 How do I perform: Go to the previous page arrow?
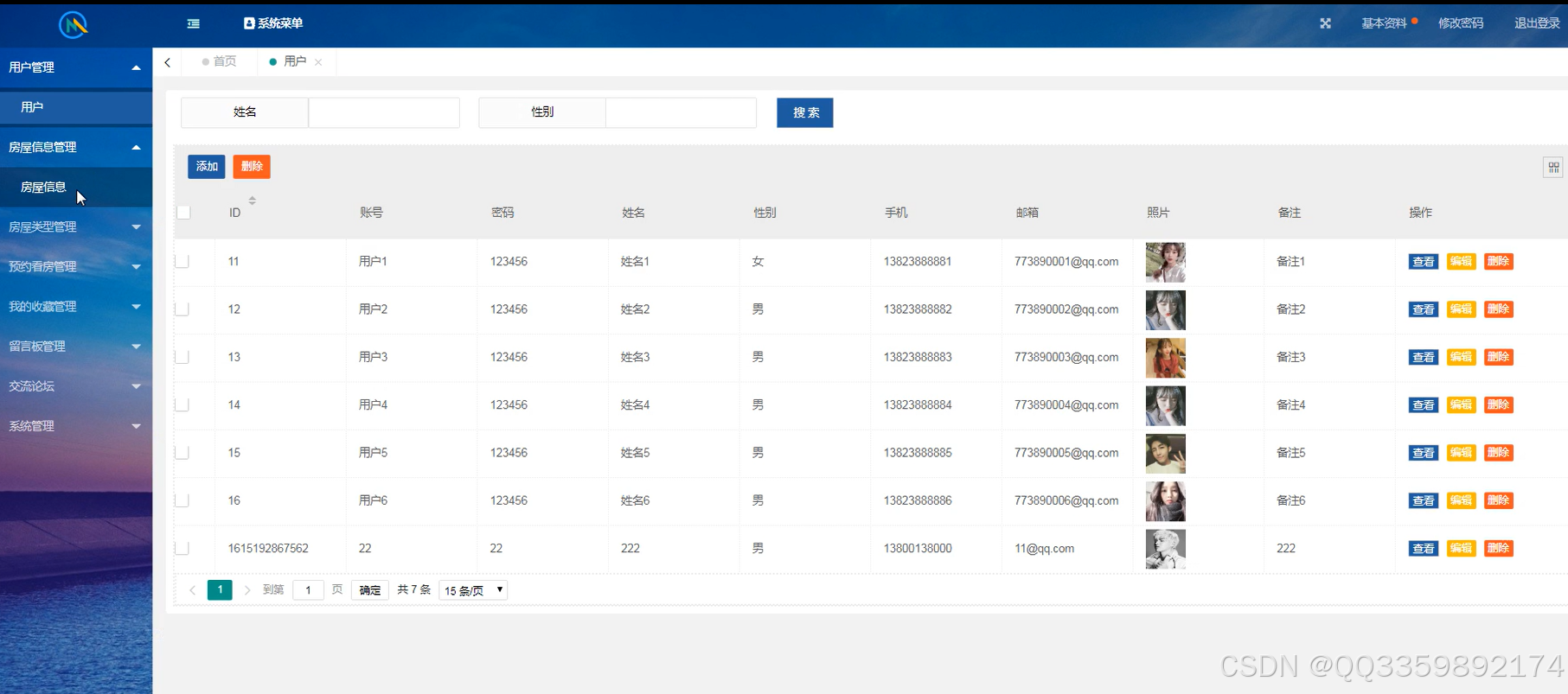[x=192, y=590]
